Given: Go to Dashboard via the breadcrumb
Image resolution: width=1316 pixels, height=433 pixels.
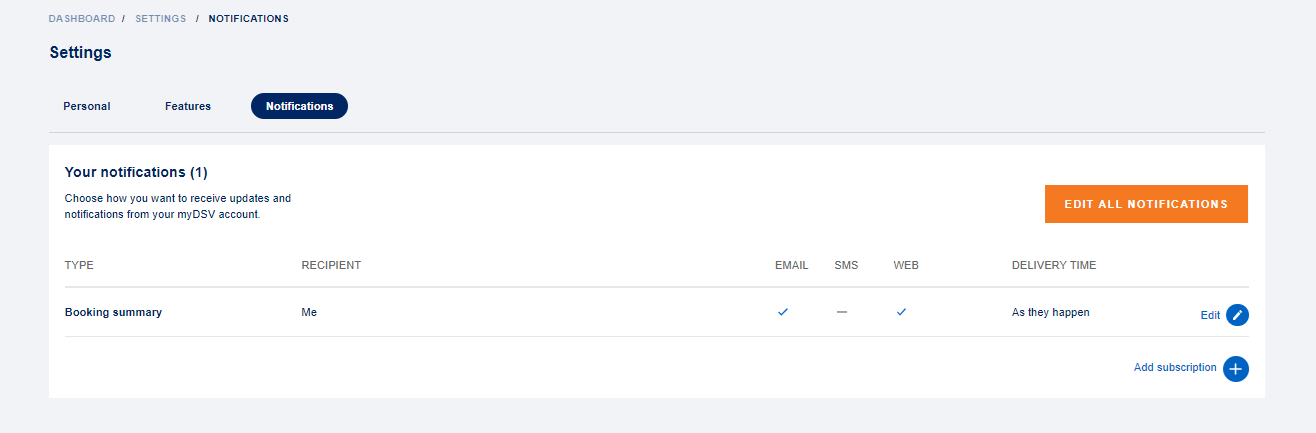Looking at the screenshot, I should coord(82,19).
